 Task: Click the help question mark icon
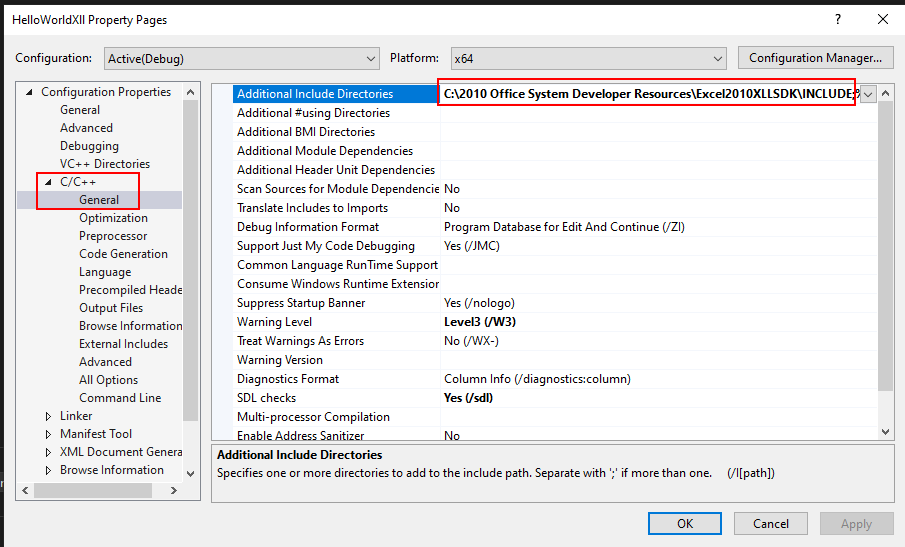pos(837,19)
